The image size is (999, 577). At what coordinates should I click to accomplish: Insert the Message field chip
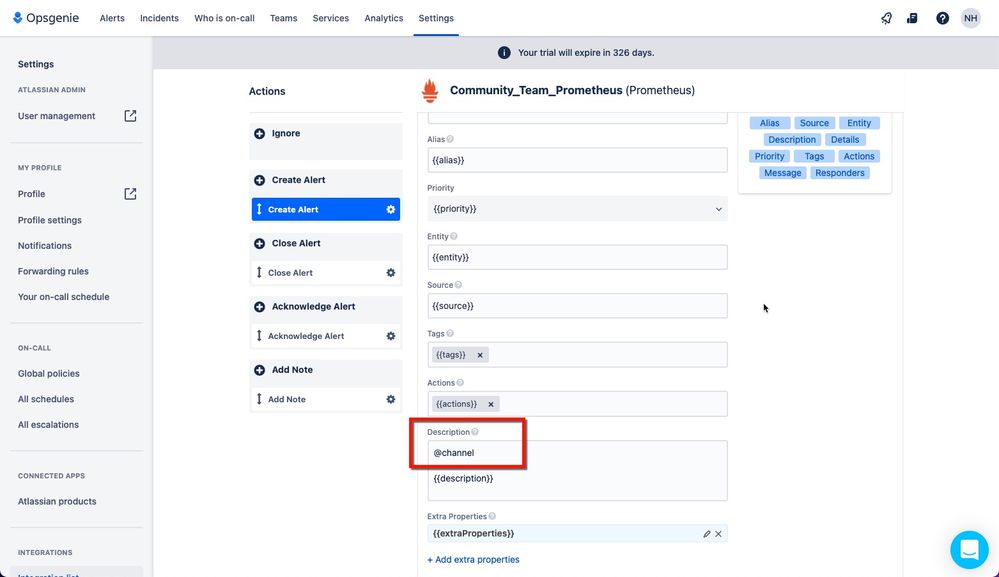(x=782, y=173)
